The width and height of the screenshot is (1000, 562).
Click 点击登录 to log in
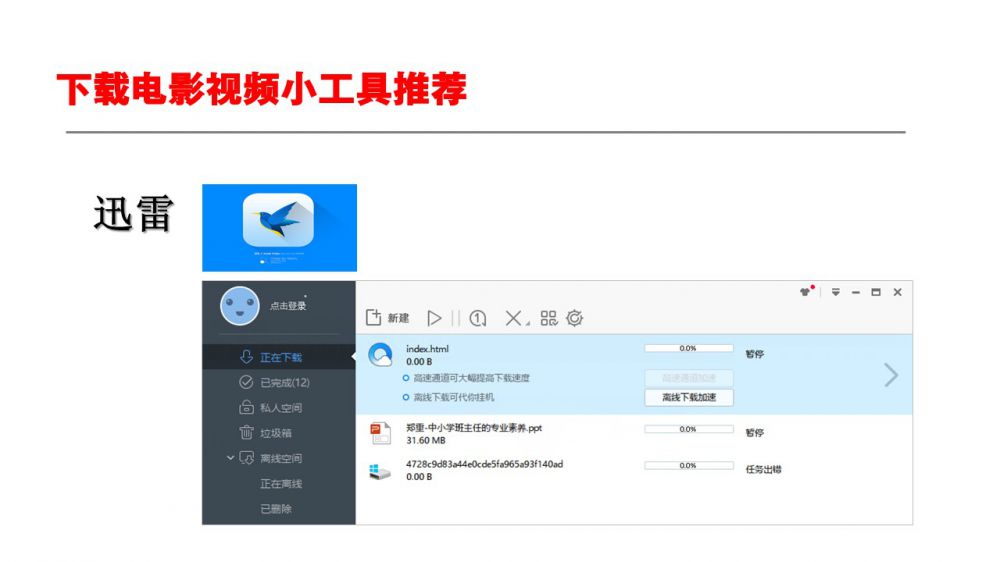(288, 306)
